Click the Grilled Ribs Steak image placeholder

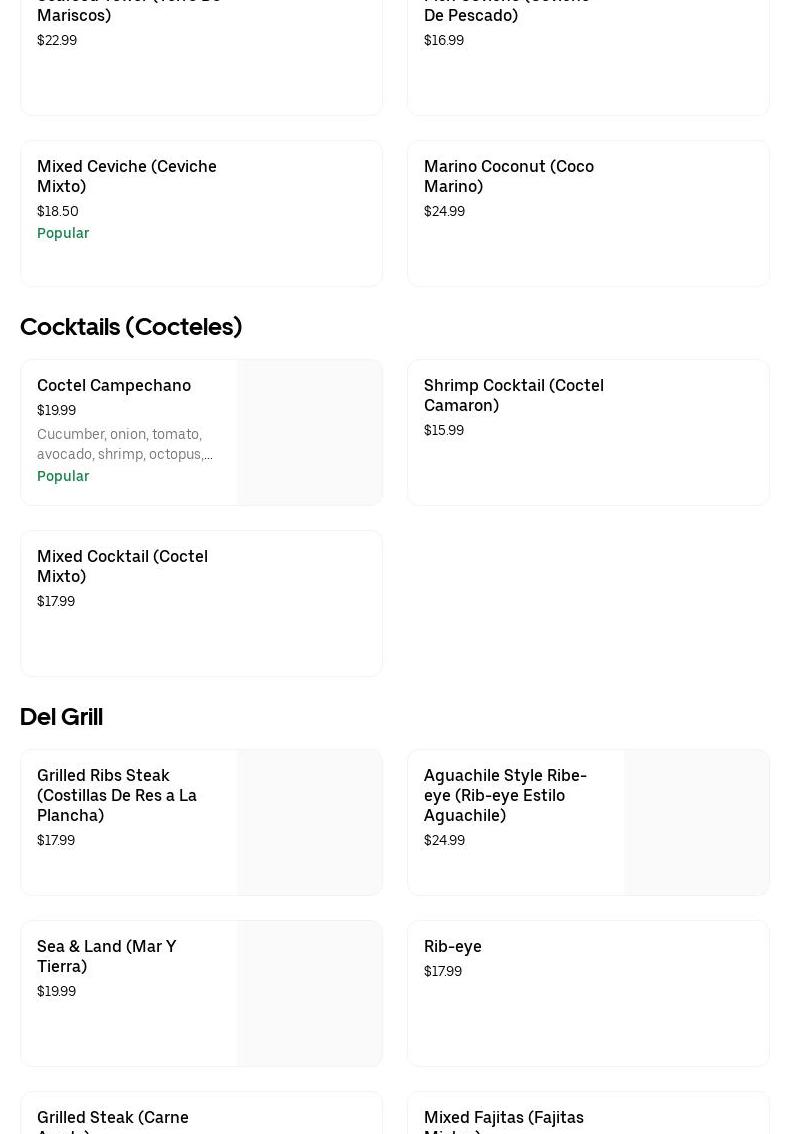pyautogui.click(x=310, y=822)
